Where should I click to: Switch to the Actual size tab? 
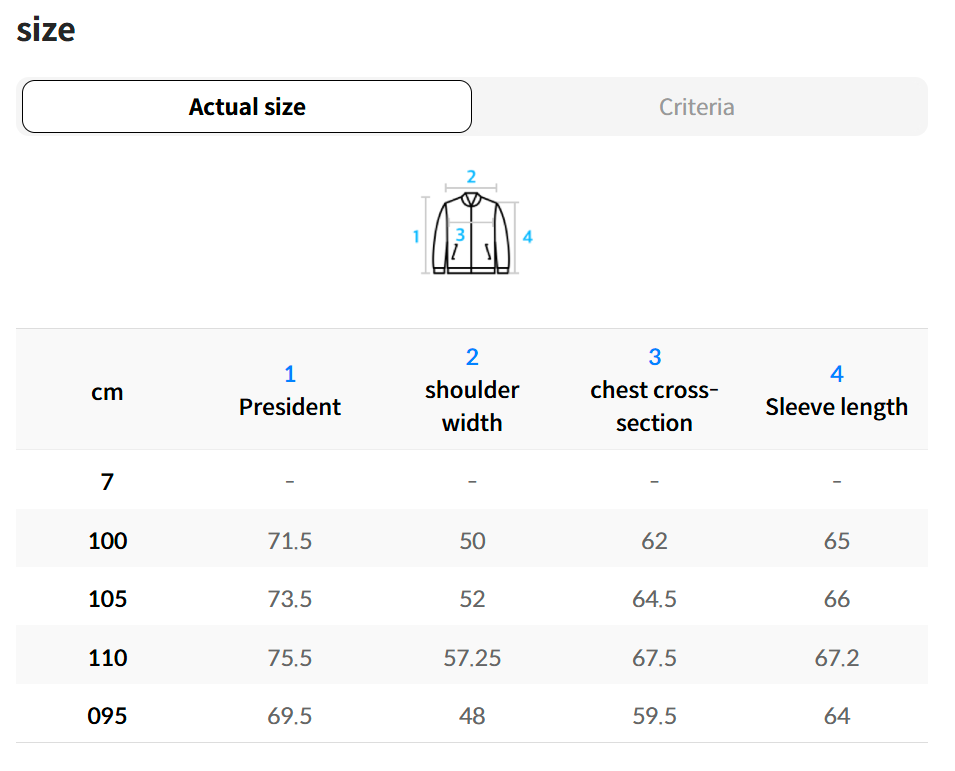coord(246,107)
